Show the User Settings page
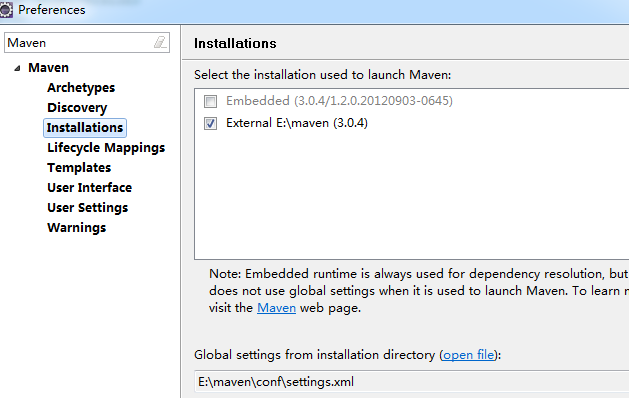Image resolution: width=629 pixels, height=398 pixels. pos(87,208)
